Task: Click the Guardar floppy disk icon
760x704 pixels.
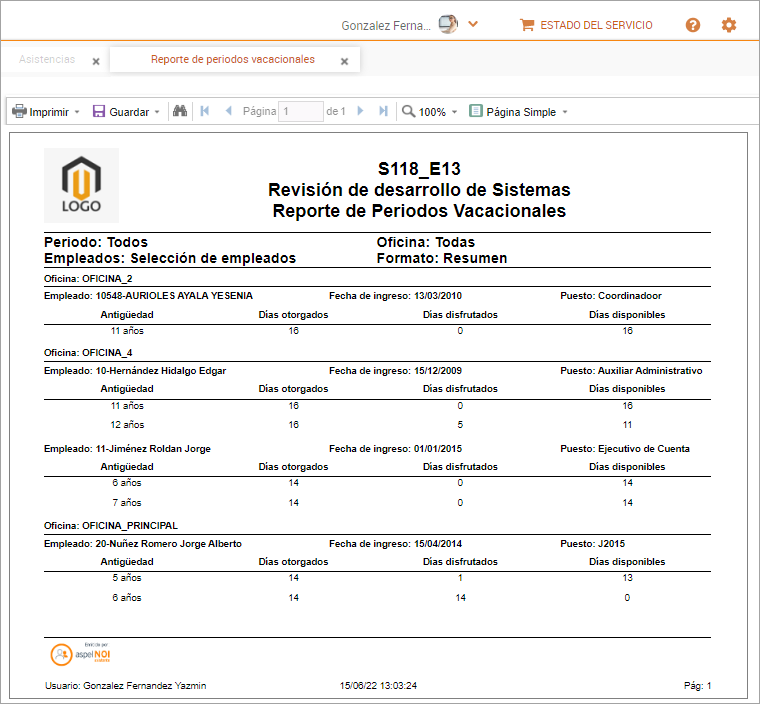Action: pyautogui.click(x=99, y=112)
